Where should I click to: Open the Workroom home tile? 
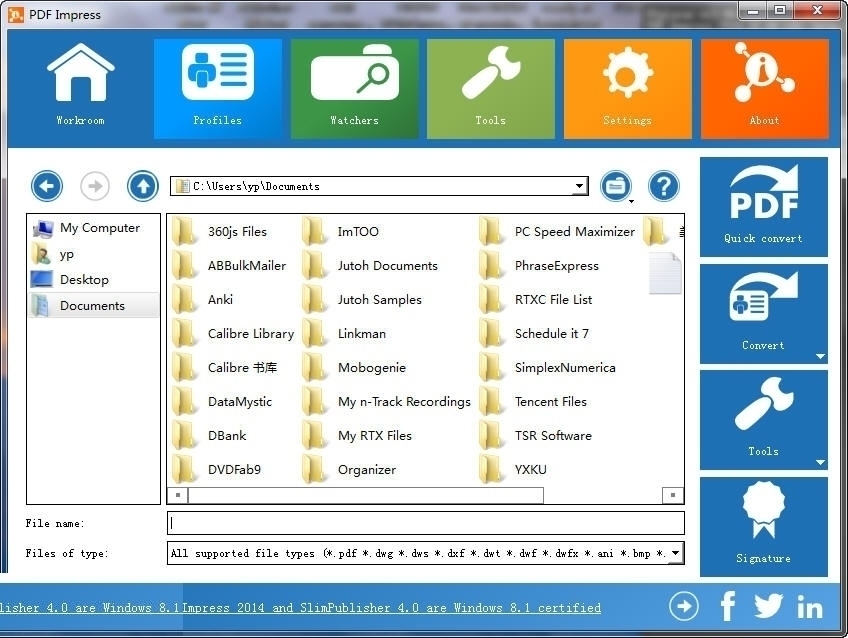tap(81, 88)
